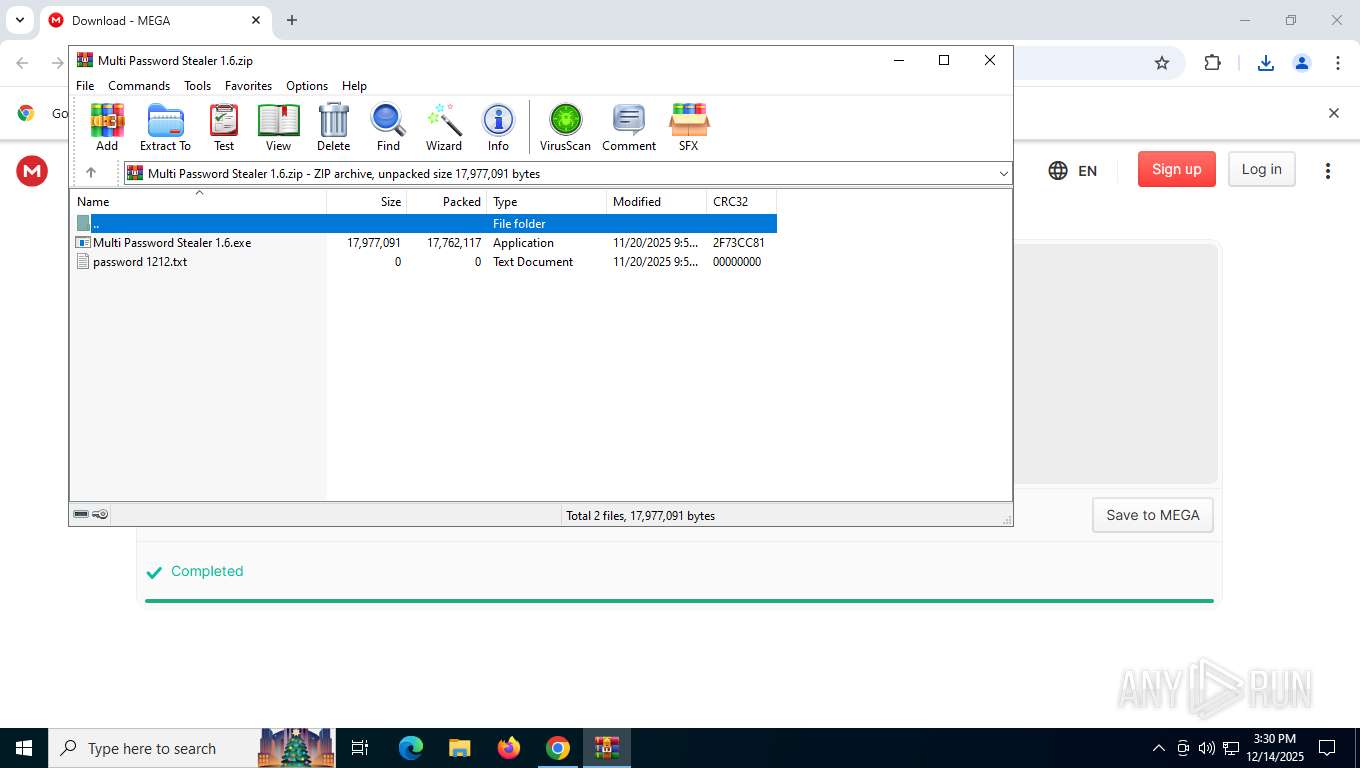Click the Sign up button on MEGA
1360x768 pixels.
[x=1177, y=169]
